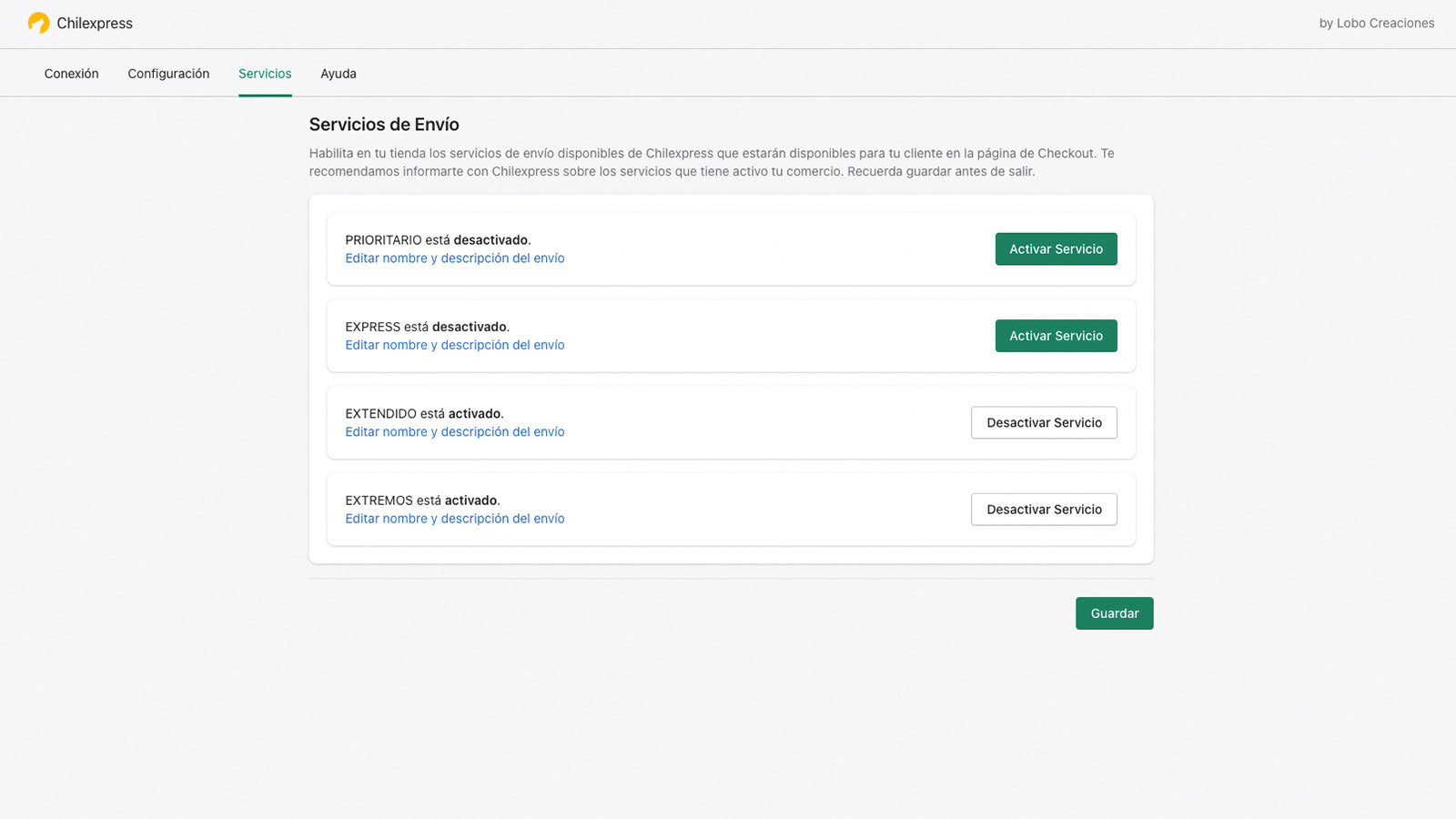Edit name and description for EXTENDIDO
Image resolution: width=1456 pixels, height=819 pixels.
[x=454, y=431]
